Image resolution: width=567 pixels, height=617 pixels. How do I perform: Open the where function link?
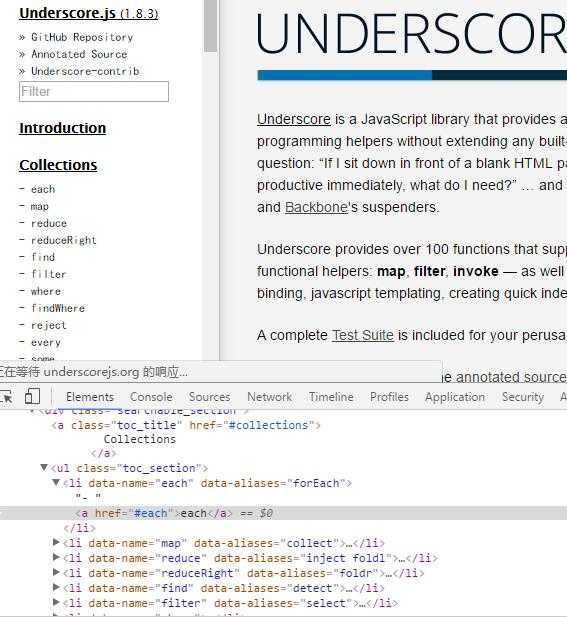coord(46,291)
